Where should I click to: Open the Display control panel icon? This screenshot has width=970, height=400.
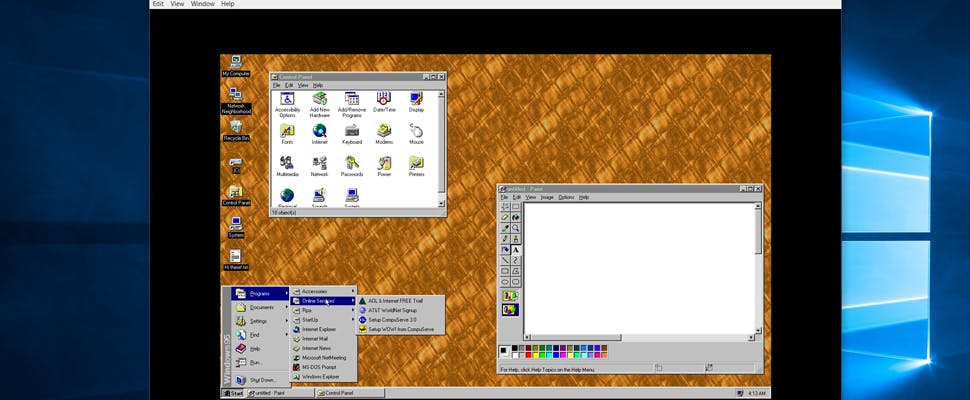click(416, 103)
